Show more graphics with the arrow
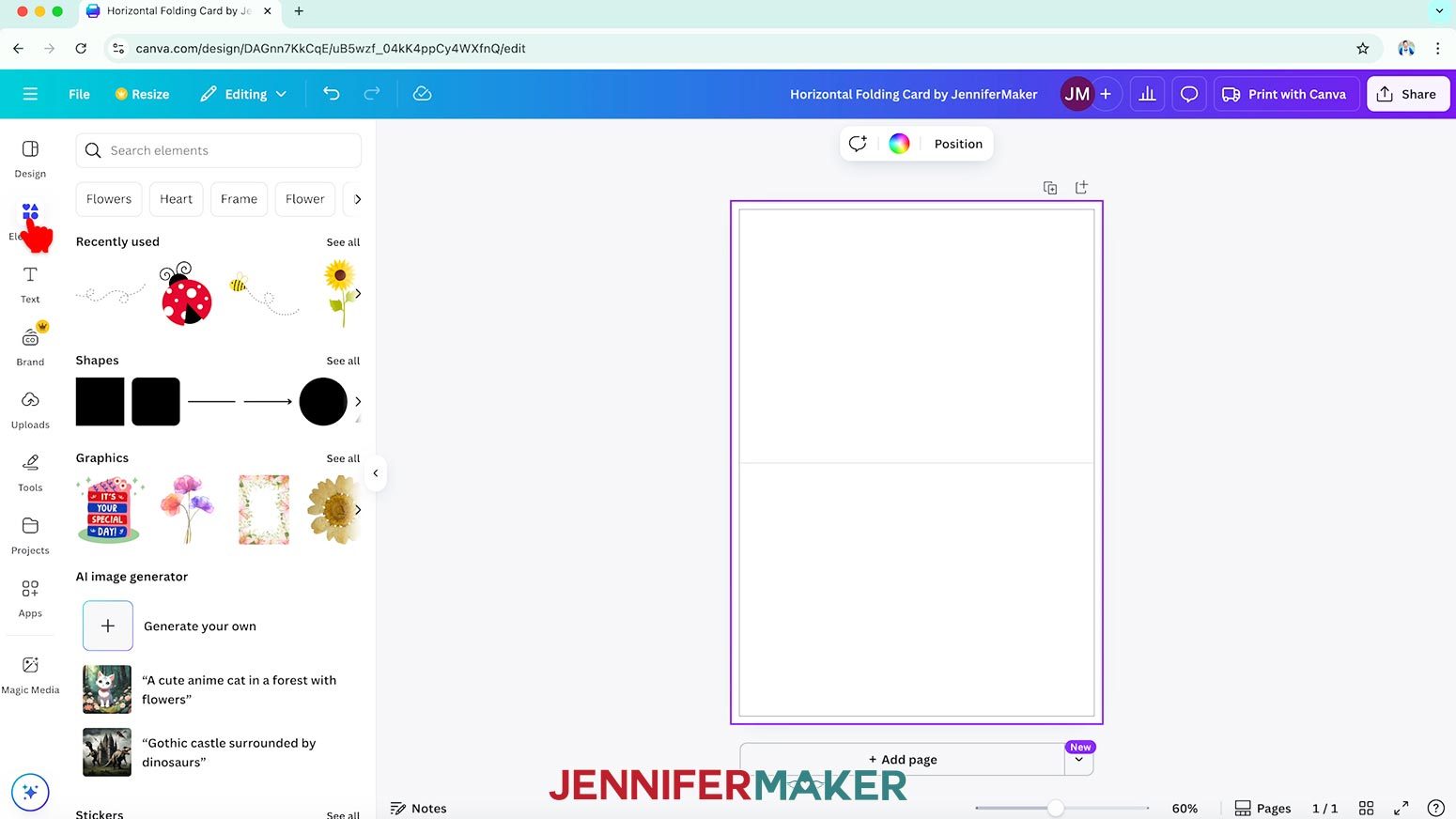The width and height of the screenshot is (1456, 819). (358, 510)
